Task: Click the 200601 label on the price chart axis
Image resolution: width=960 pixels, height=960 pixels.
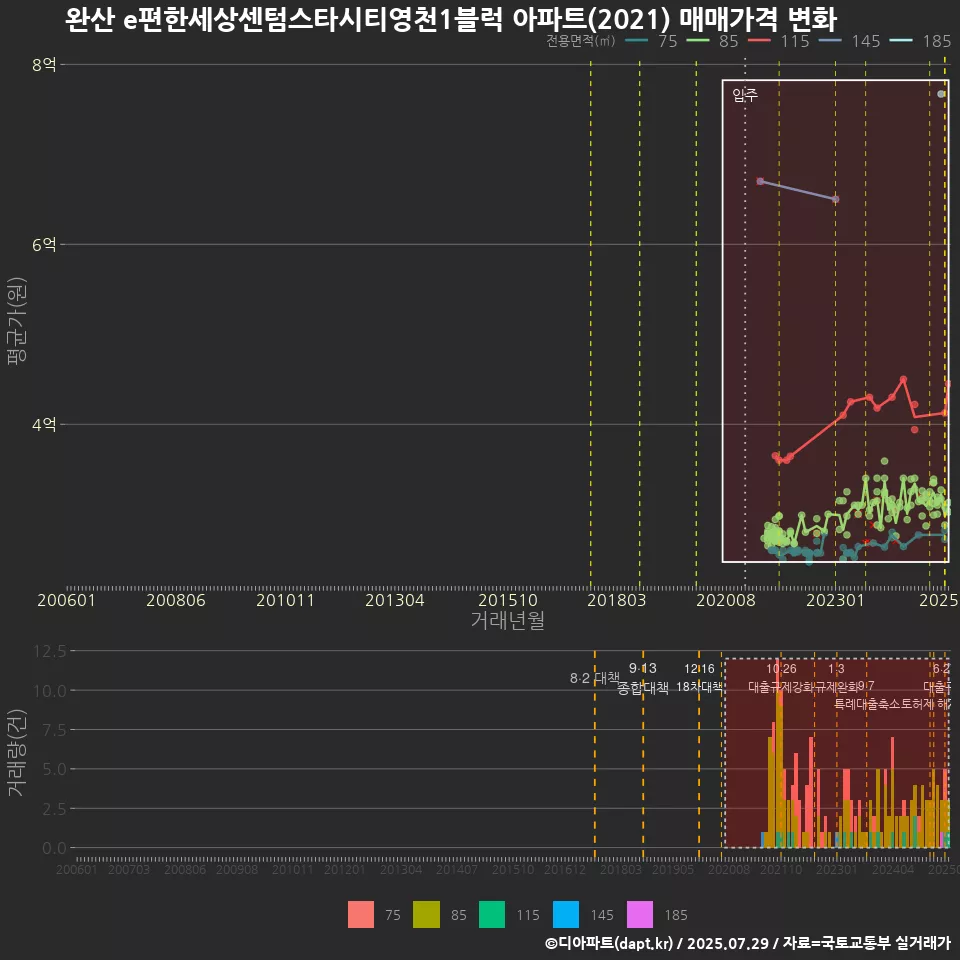Action: coord(66,600)
